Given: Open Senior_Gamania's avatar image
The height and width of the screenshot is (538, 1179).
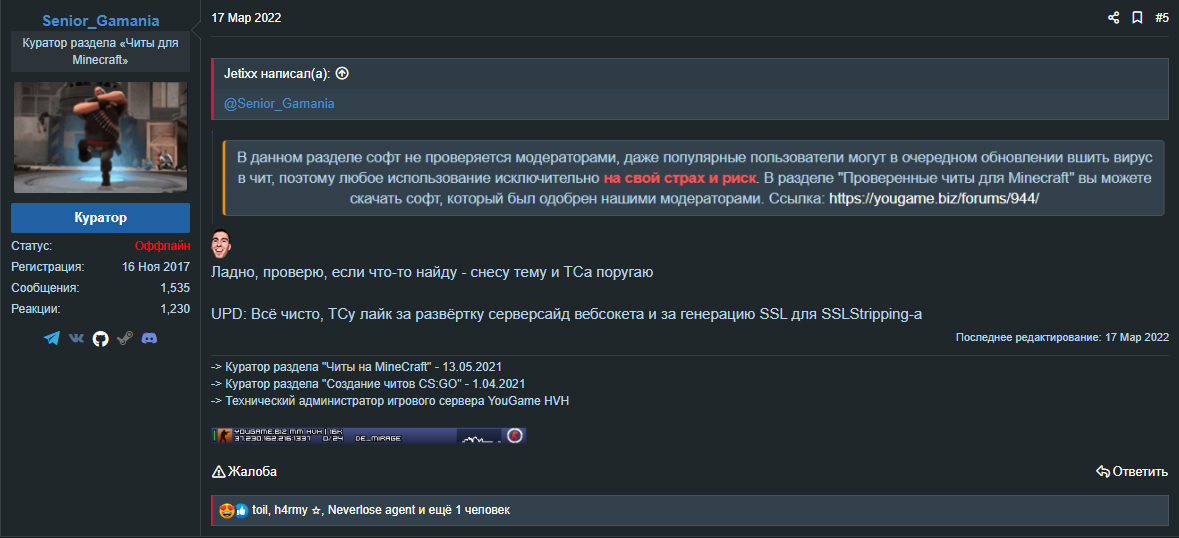Looking at the screenshot, I should point(100,137).
